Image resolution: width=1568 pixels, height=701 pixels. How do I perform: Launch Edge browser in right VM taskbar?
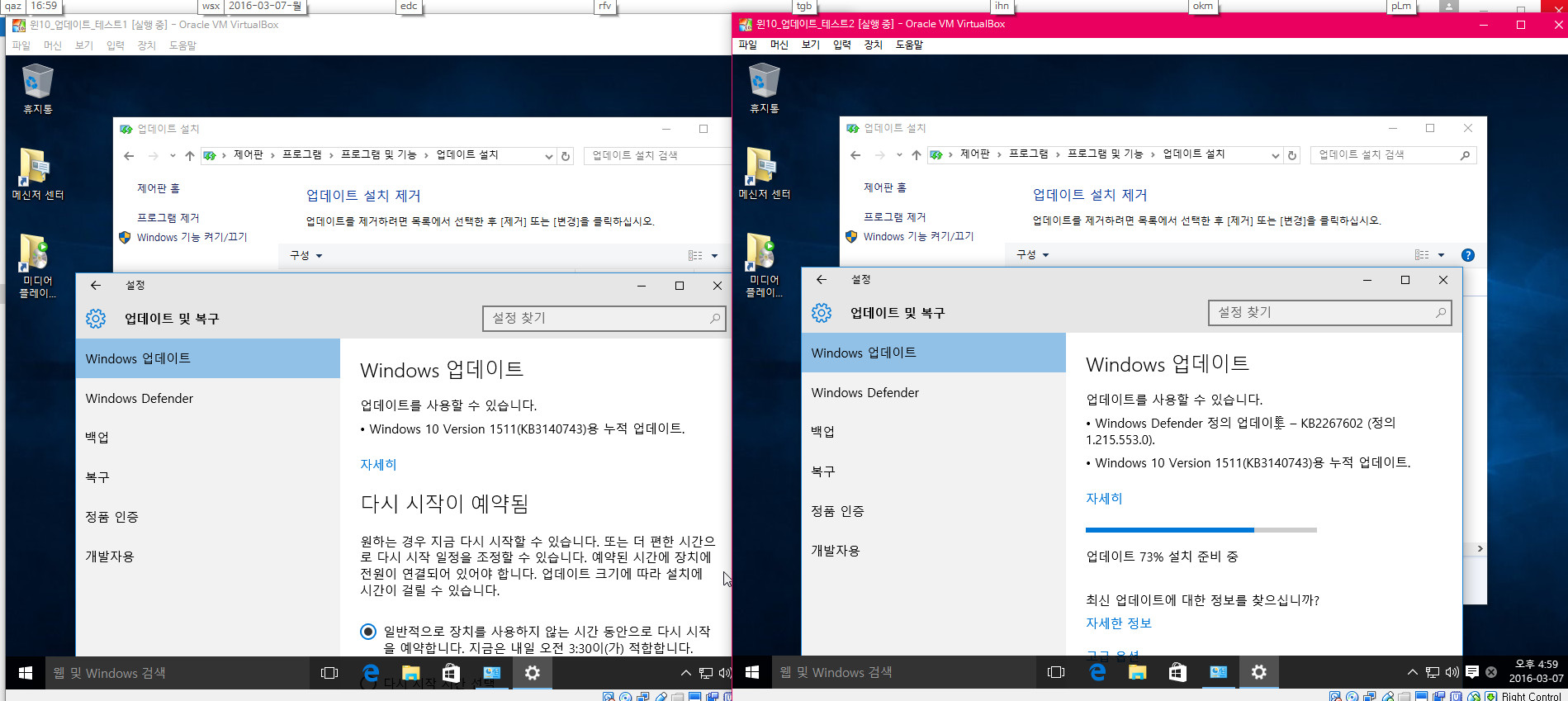pyautogui.click(x=1097, y=672)
